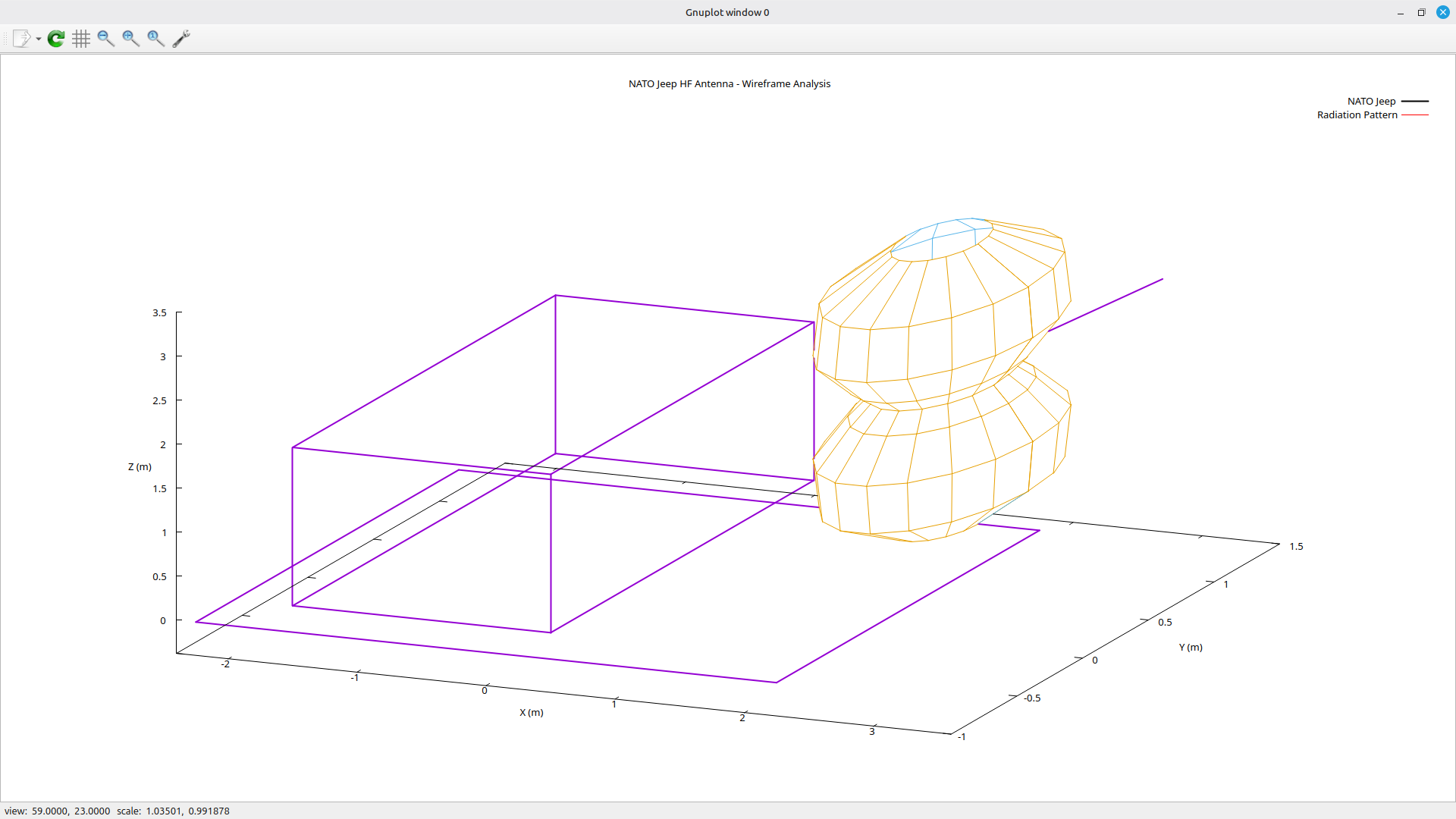Toggle Radiation Pattern curve in legend
Image resolution: width=1456 pixels, height=819 pixels.
(1357, 115)
